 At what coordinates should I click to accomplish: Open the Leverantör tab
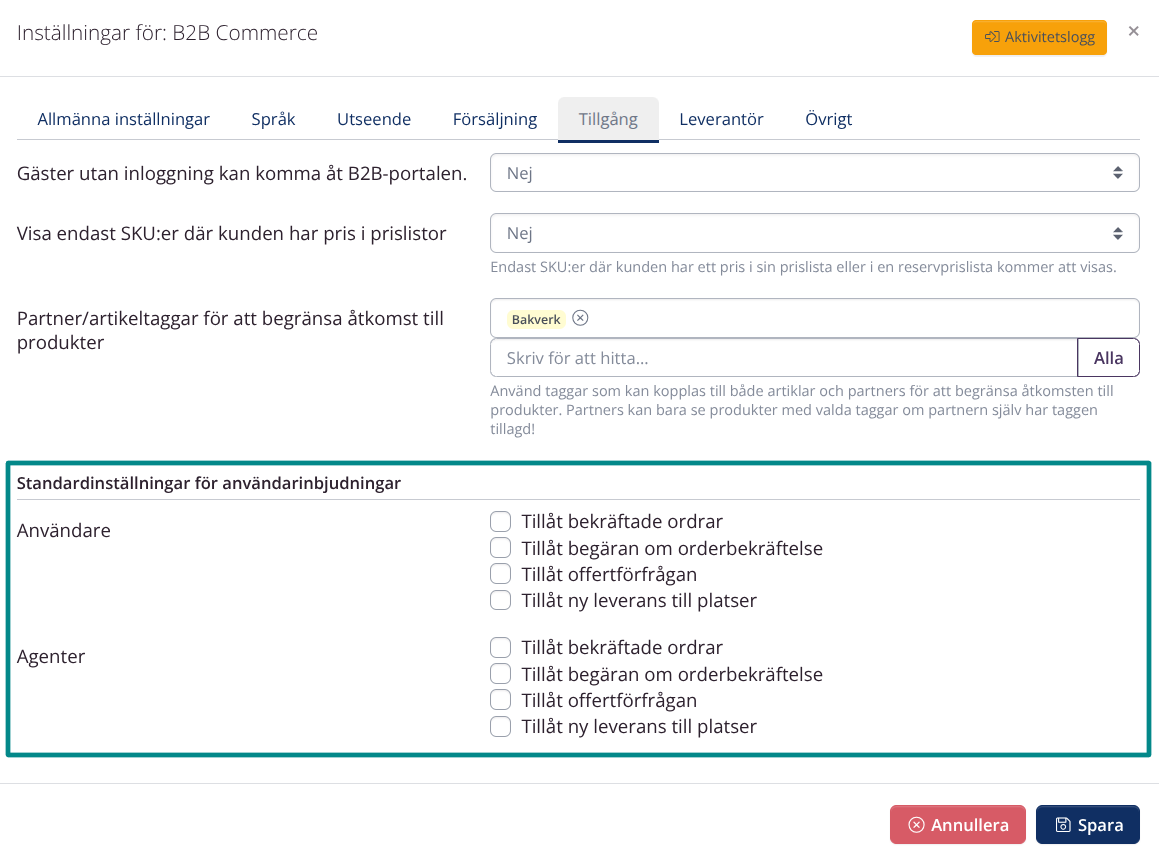(721, 118)
